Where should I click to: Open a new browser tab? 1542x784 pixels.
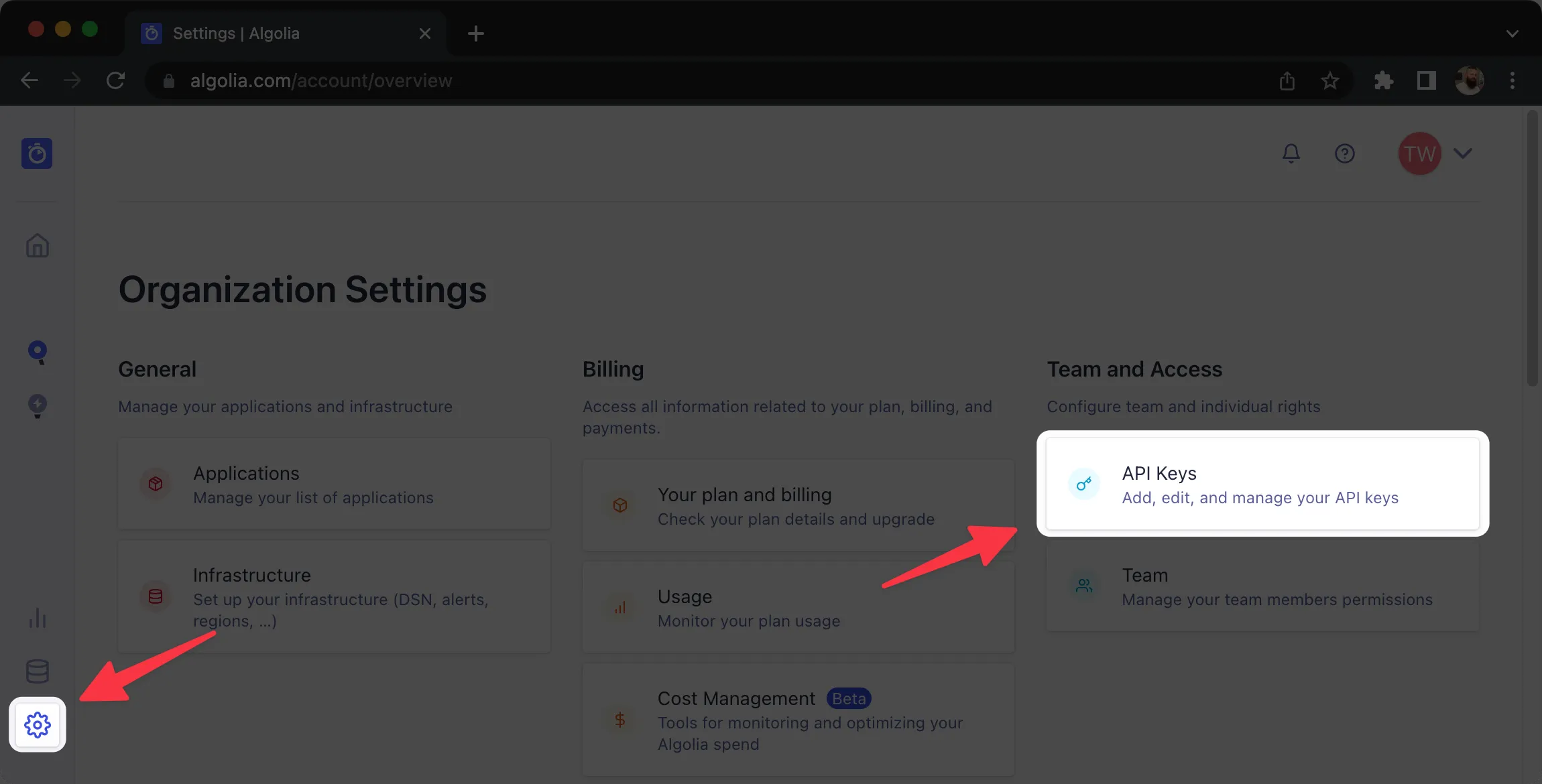click(x=476, y=34)
